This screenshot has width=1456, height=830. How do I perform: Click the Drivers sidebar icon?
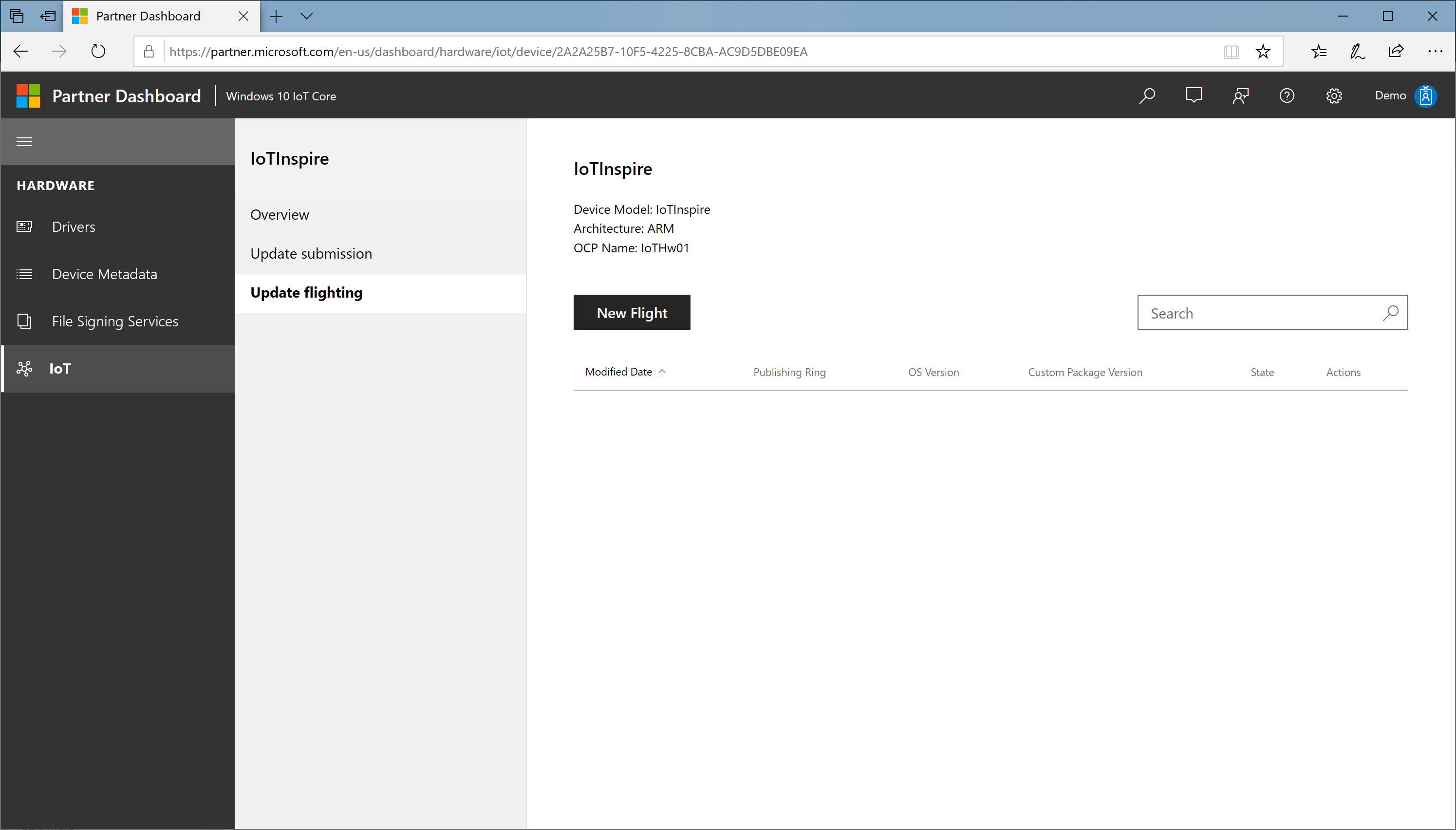26,226
